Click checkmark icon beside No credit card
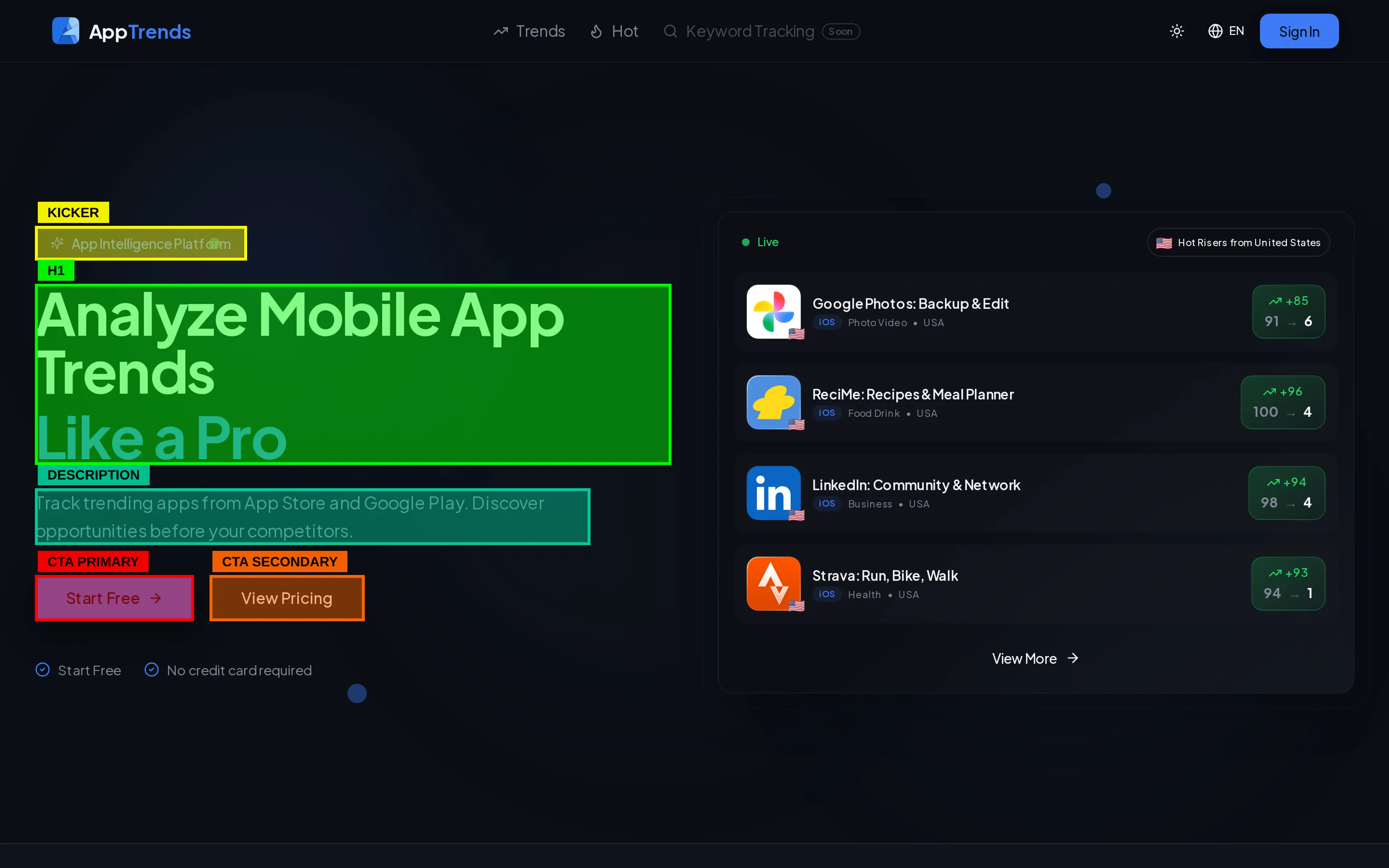The image size is (1389, 868). coord(152,669)
